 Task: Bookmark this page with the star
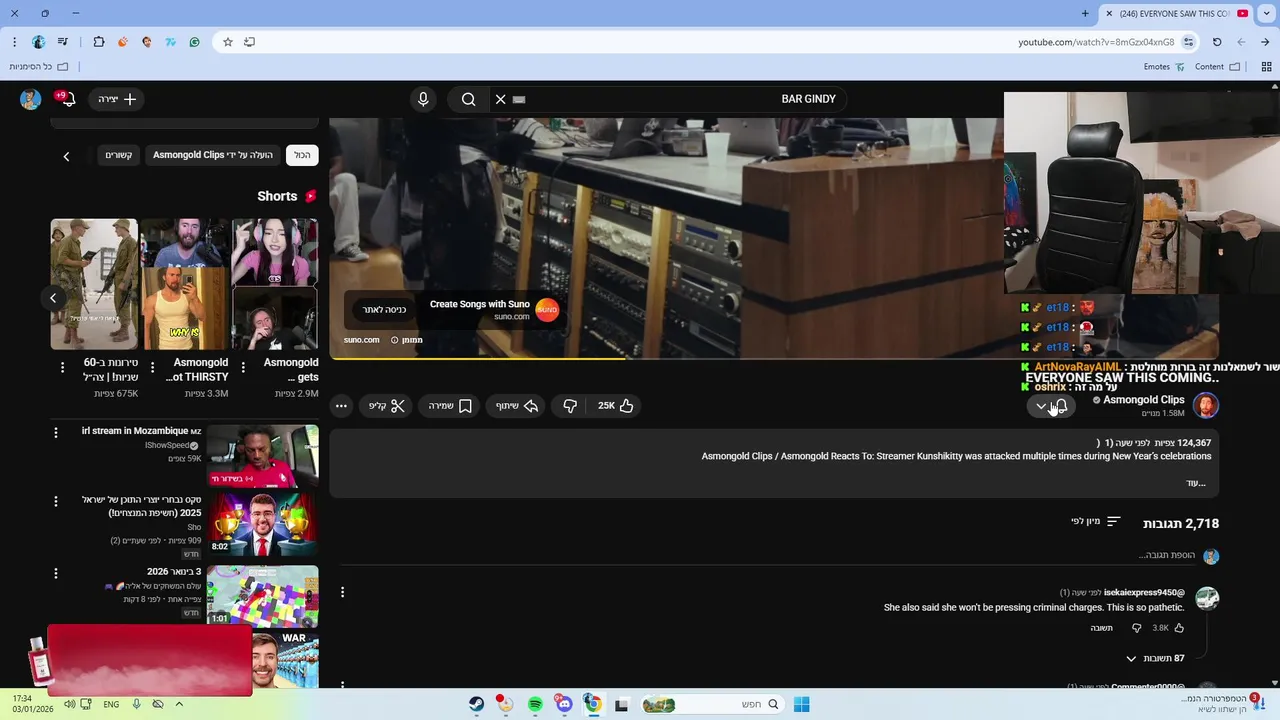pos(228,42)
